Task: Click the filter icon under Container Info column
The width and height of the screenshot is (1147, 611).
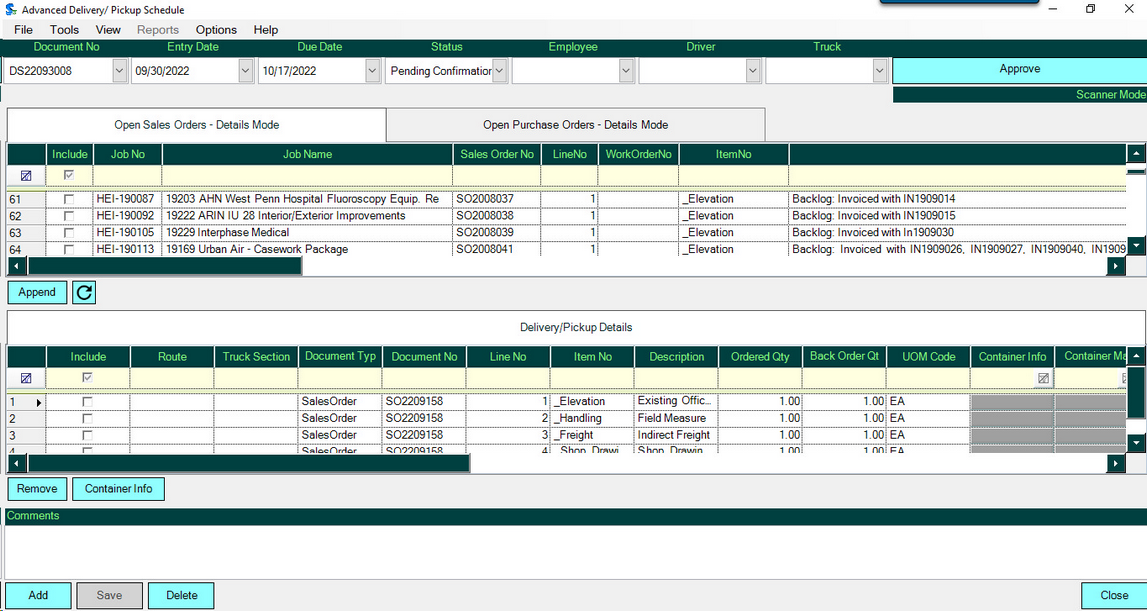Action: tap(1043, 378)
